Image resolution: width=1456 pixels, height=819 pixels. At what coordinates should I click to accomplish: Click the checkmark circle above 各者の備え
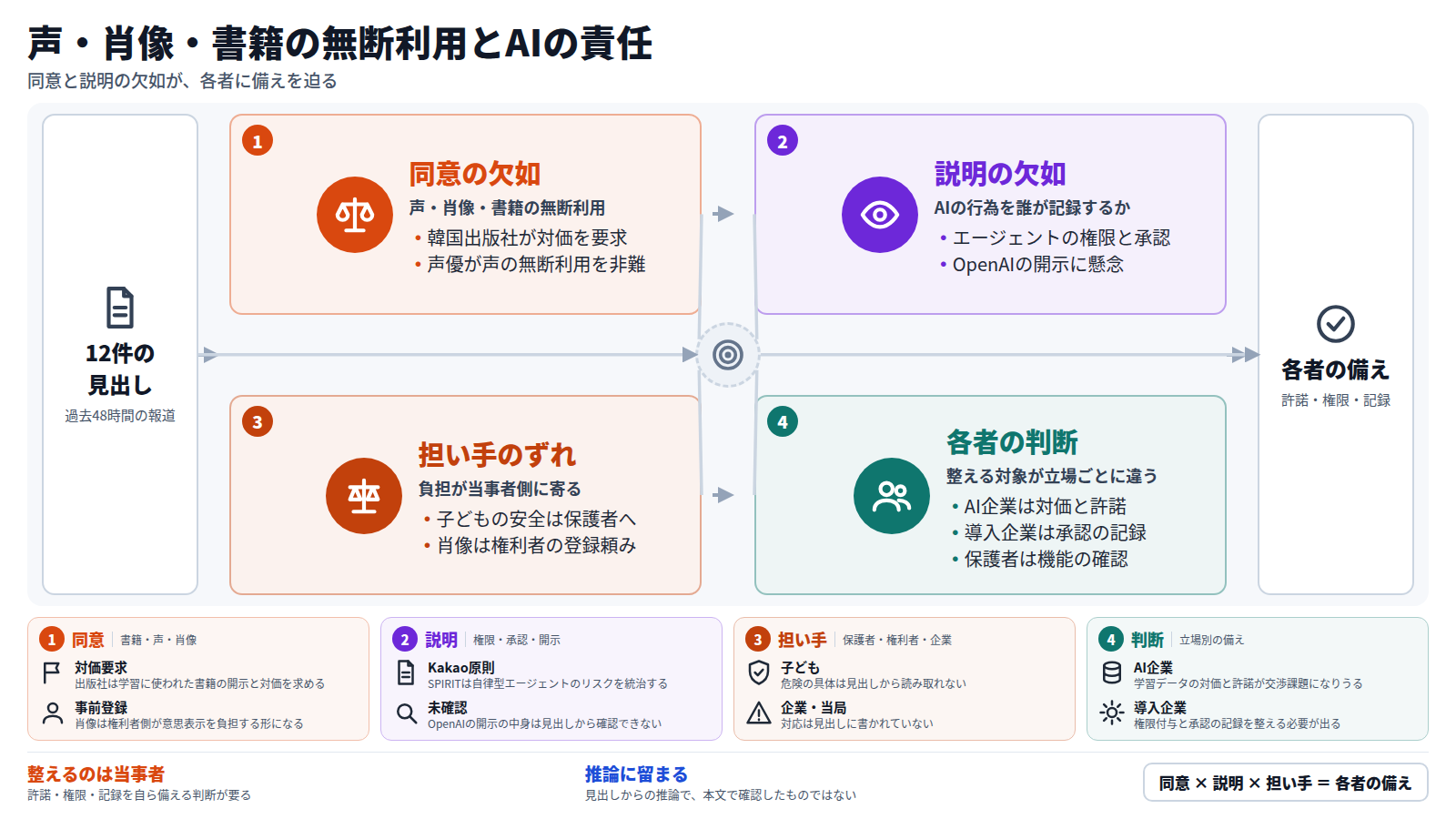point(1336,324)
